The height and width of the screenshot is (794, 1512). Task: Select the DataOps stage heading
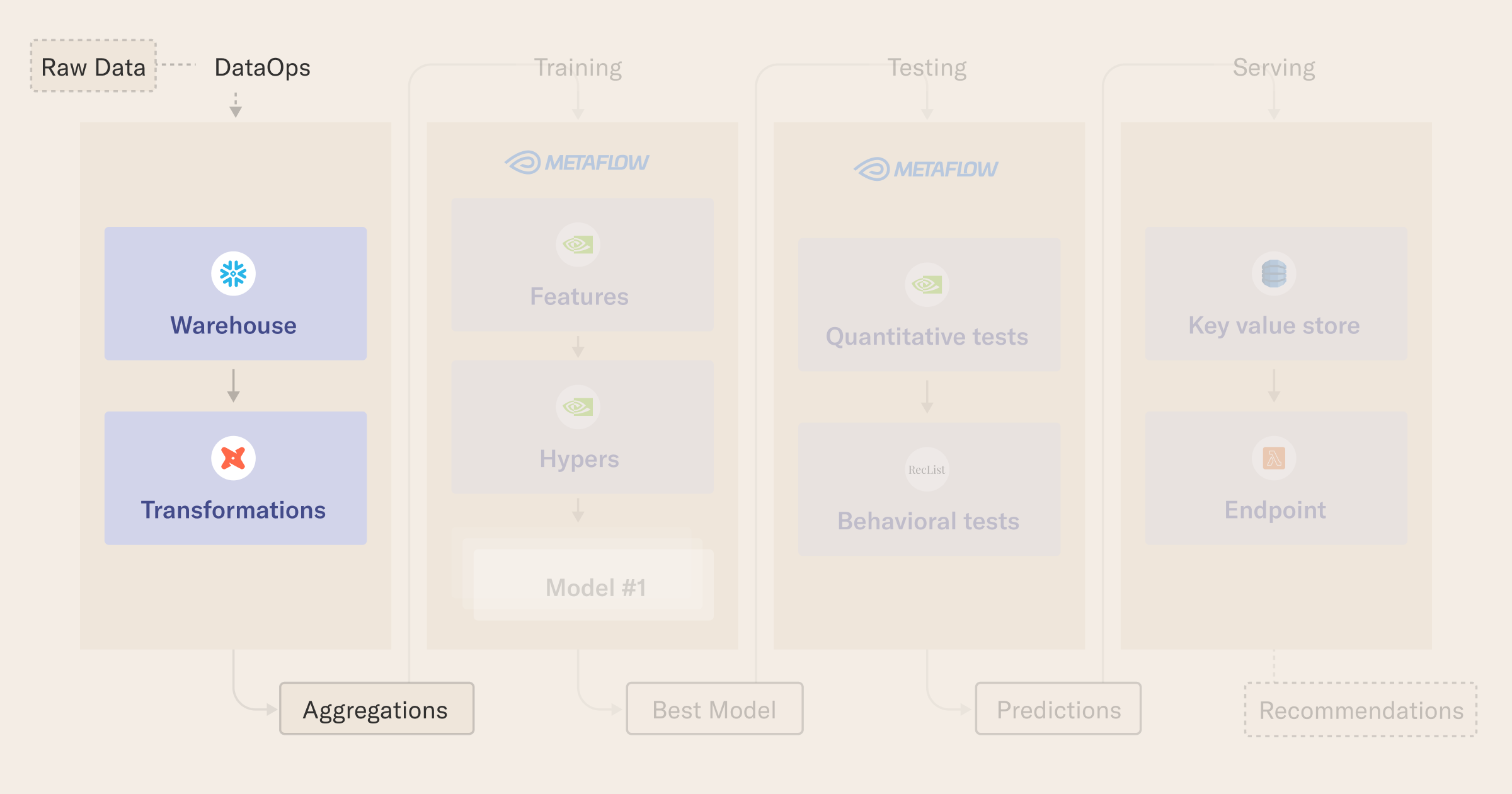point(262,68)
